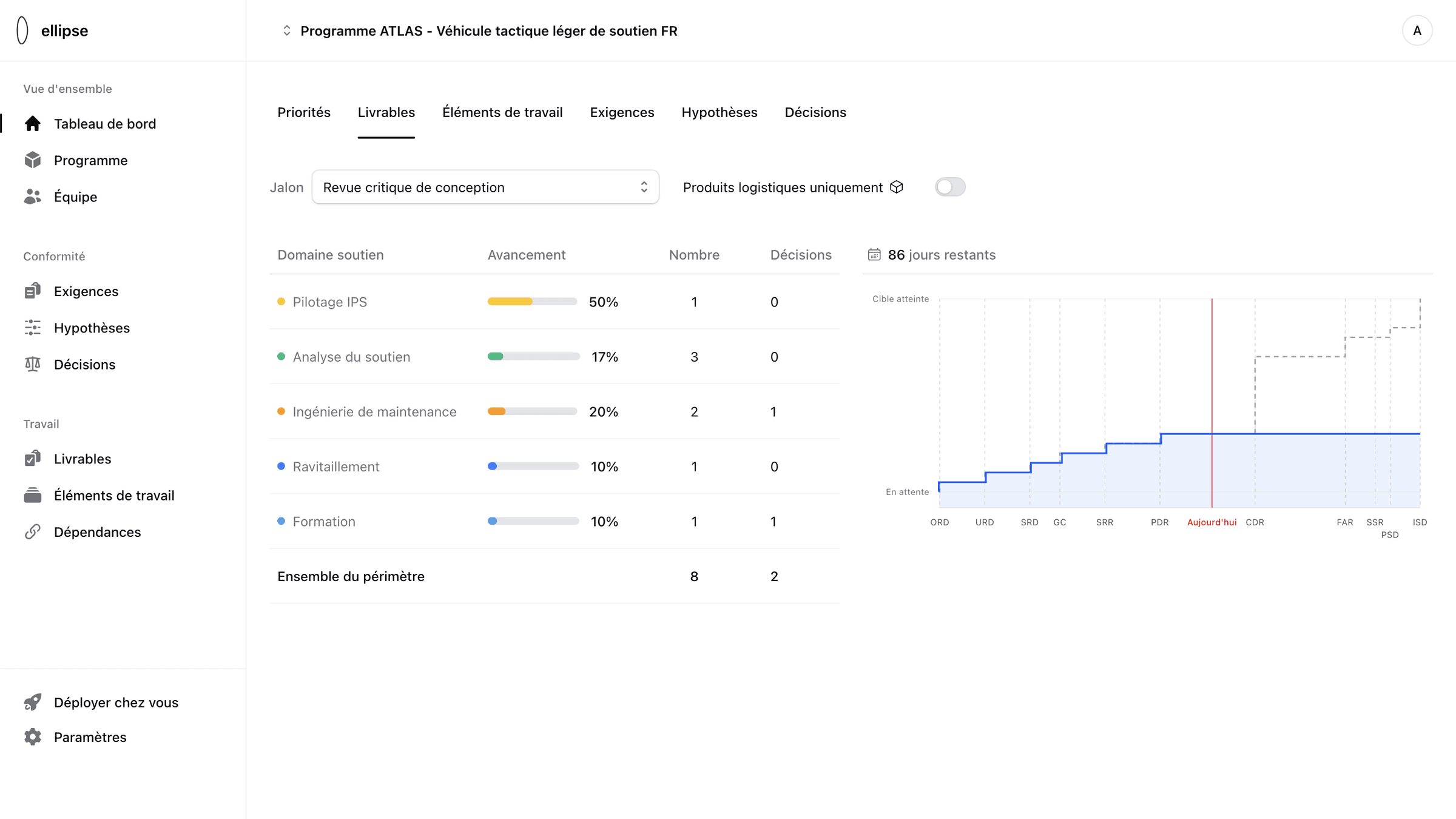The image size is (1456, 819).
Task: Open Tableau de bord home icon
Action: pyautogui.click(x=33, y=124)
